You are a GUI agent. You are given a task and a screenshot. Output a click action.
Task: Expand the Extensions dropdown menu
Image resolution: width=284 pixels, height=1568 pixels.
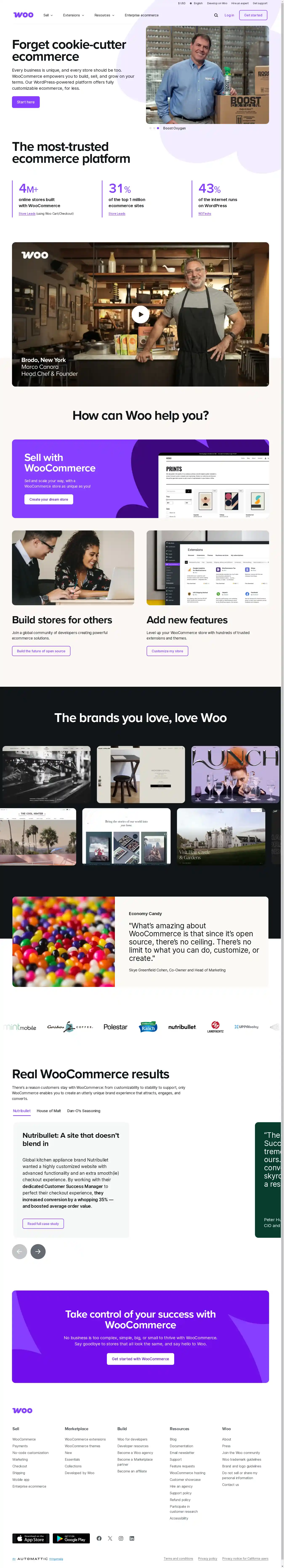tap(73, 15)
